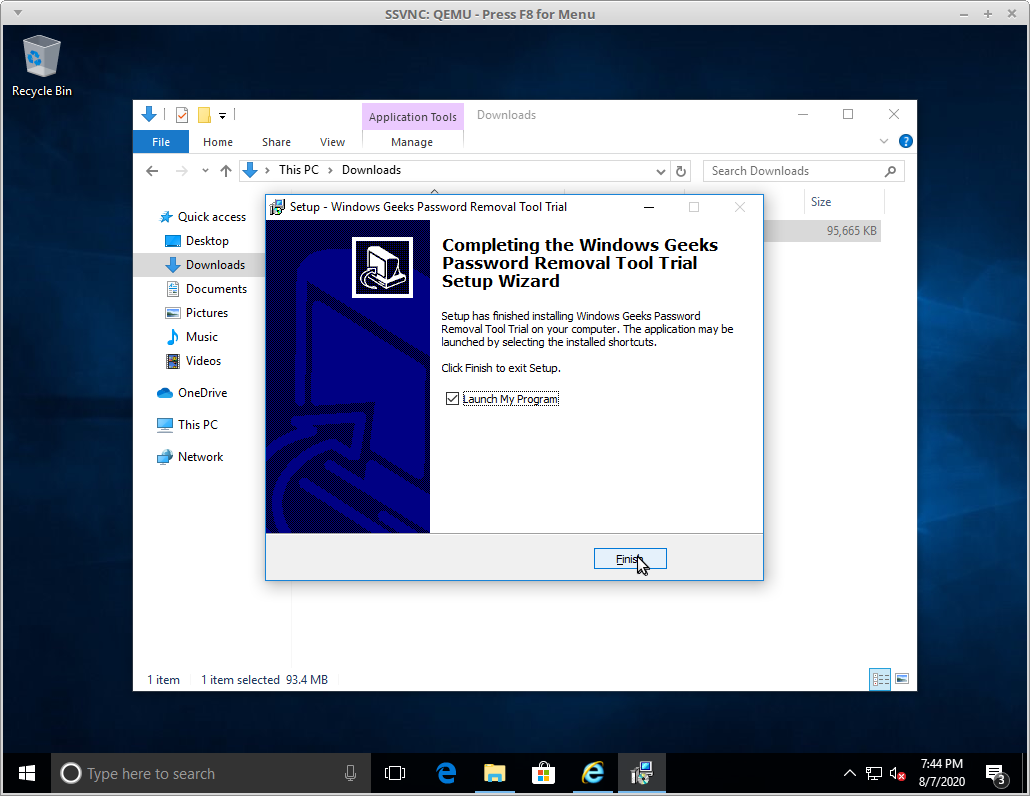Screen dimensions: 1030x796
Task: Open Microsoft Store from taskbar
Action: (543, 774)
